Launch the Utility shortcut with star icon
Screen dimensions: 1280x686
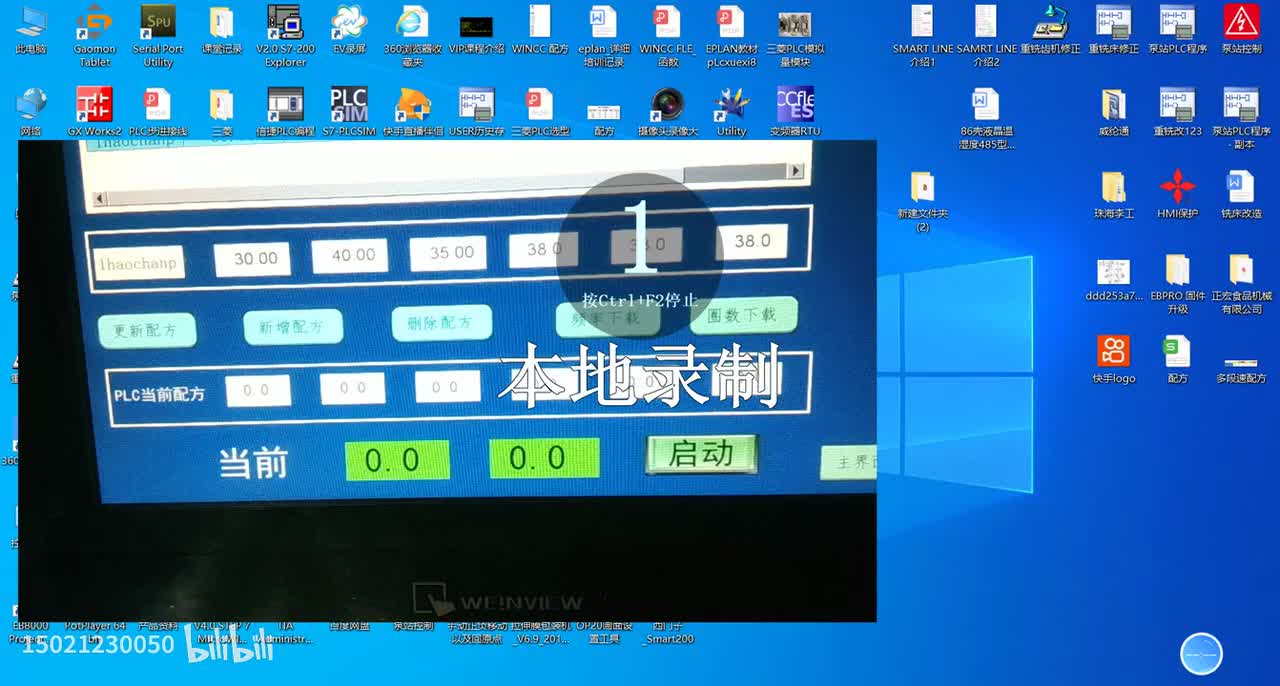(x=731, y=111)
